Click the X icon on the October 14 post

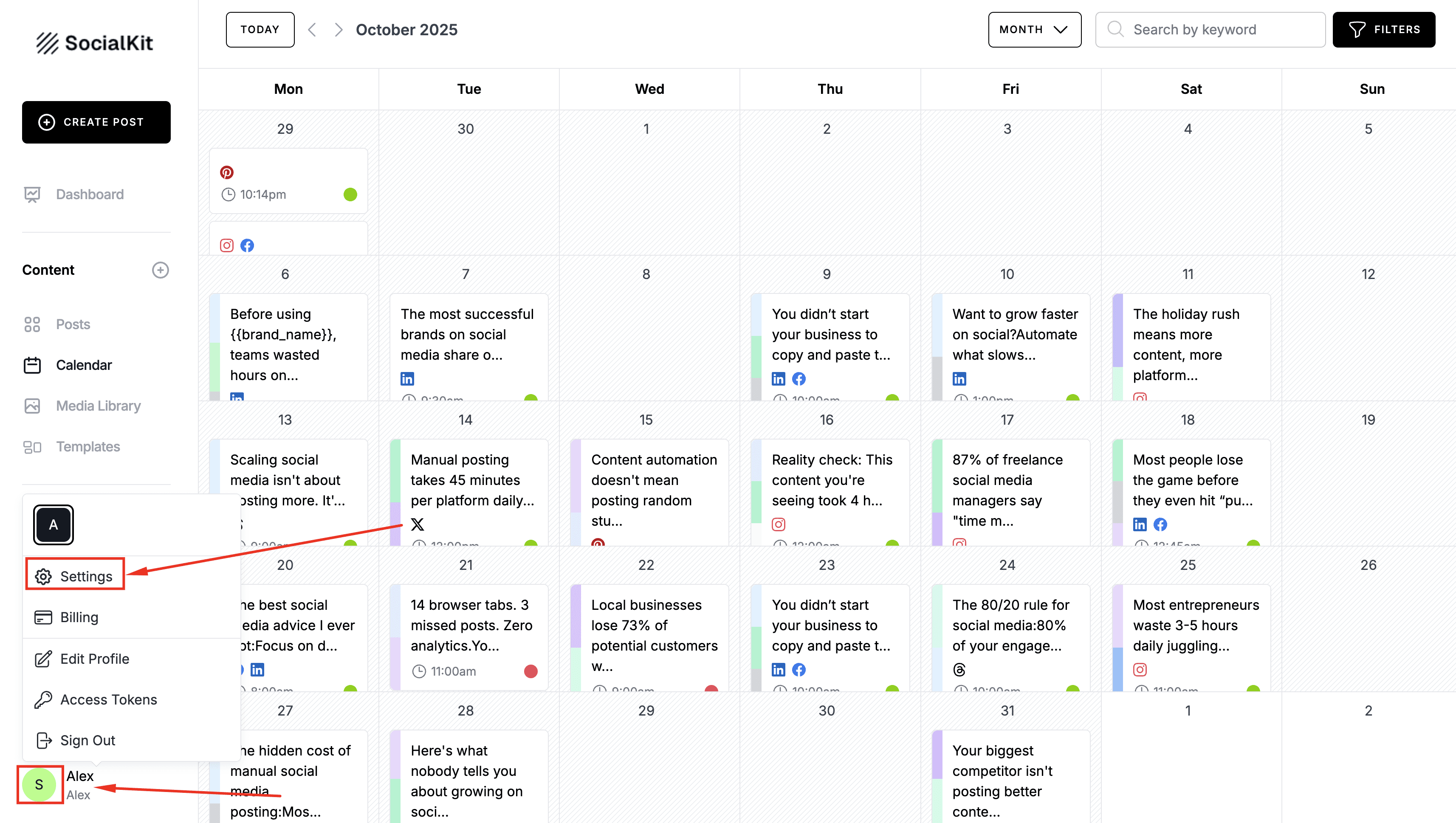point(418,524)
